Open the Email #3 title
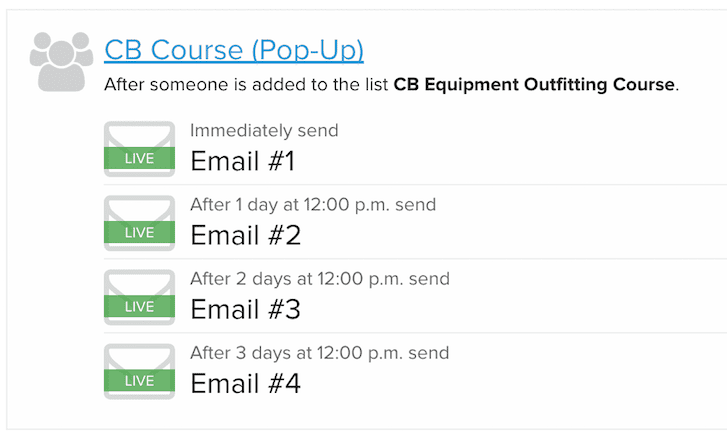The image size is (727, 433). click(x=246, y=309)
